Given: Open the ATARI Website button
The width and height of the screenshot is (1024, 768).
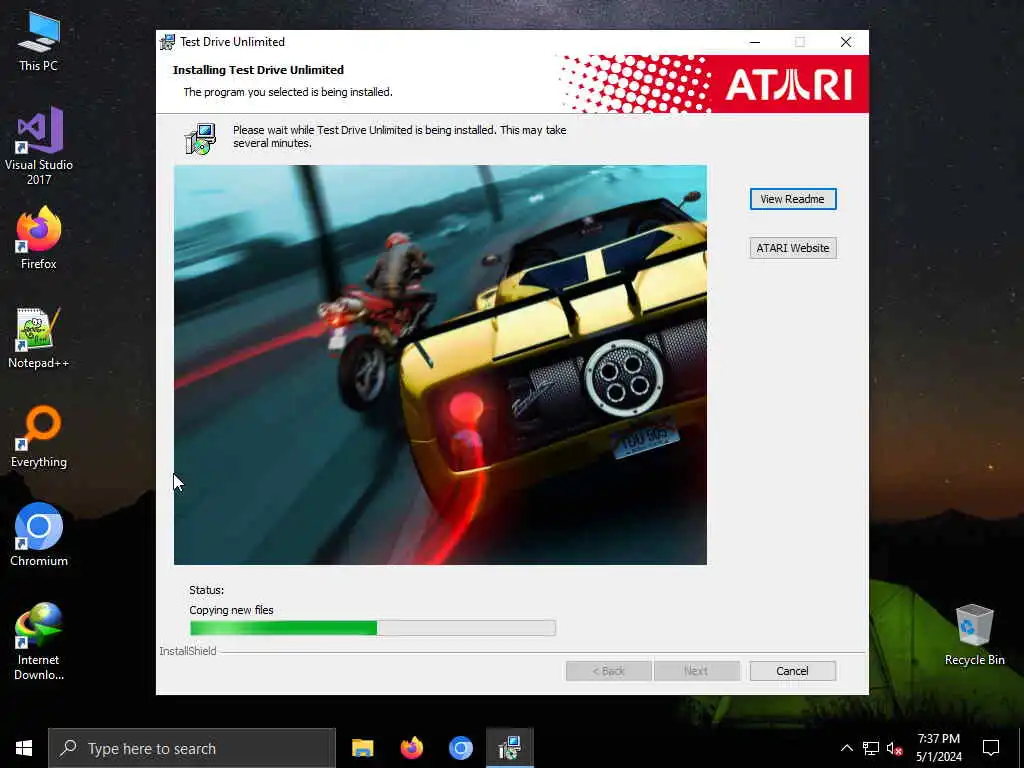Looking at the screenshot, I should 792,248.
